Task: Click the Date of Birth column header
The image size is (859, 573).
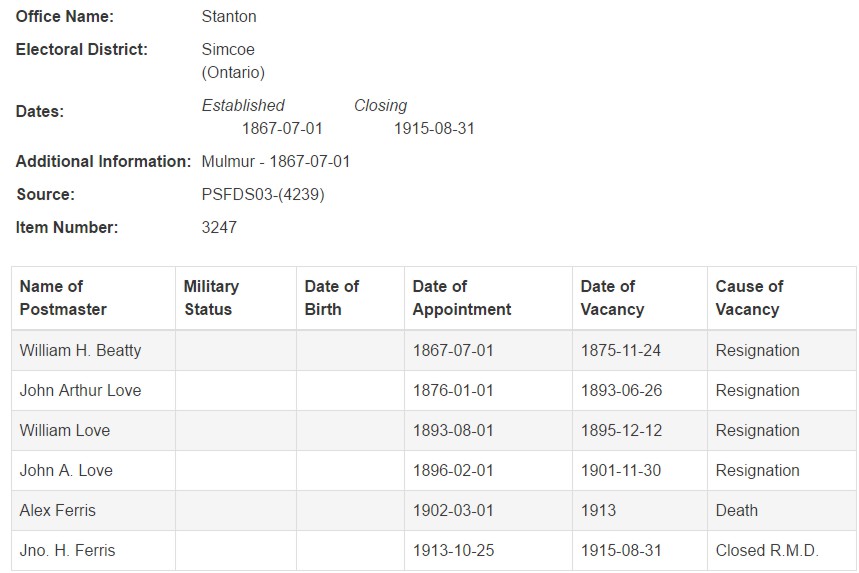Action: pyautogui.click(x=331, y=298)
